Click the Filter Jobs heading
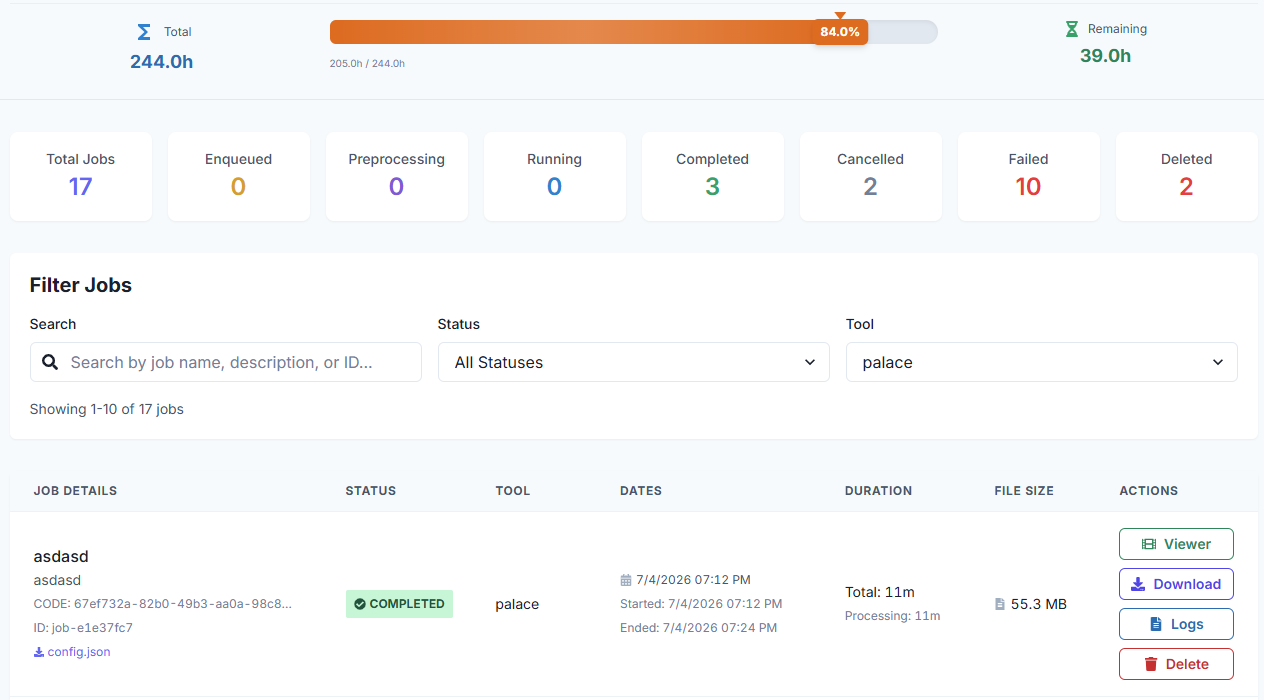This screenshot has height=700, width=1264. pyautogui.click(x=81, y=285)
